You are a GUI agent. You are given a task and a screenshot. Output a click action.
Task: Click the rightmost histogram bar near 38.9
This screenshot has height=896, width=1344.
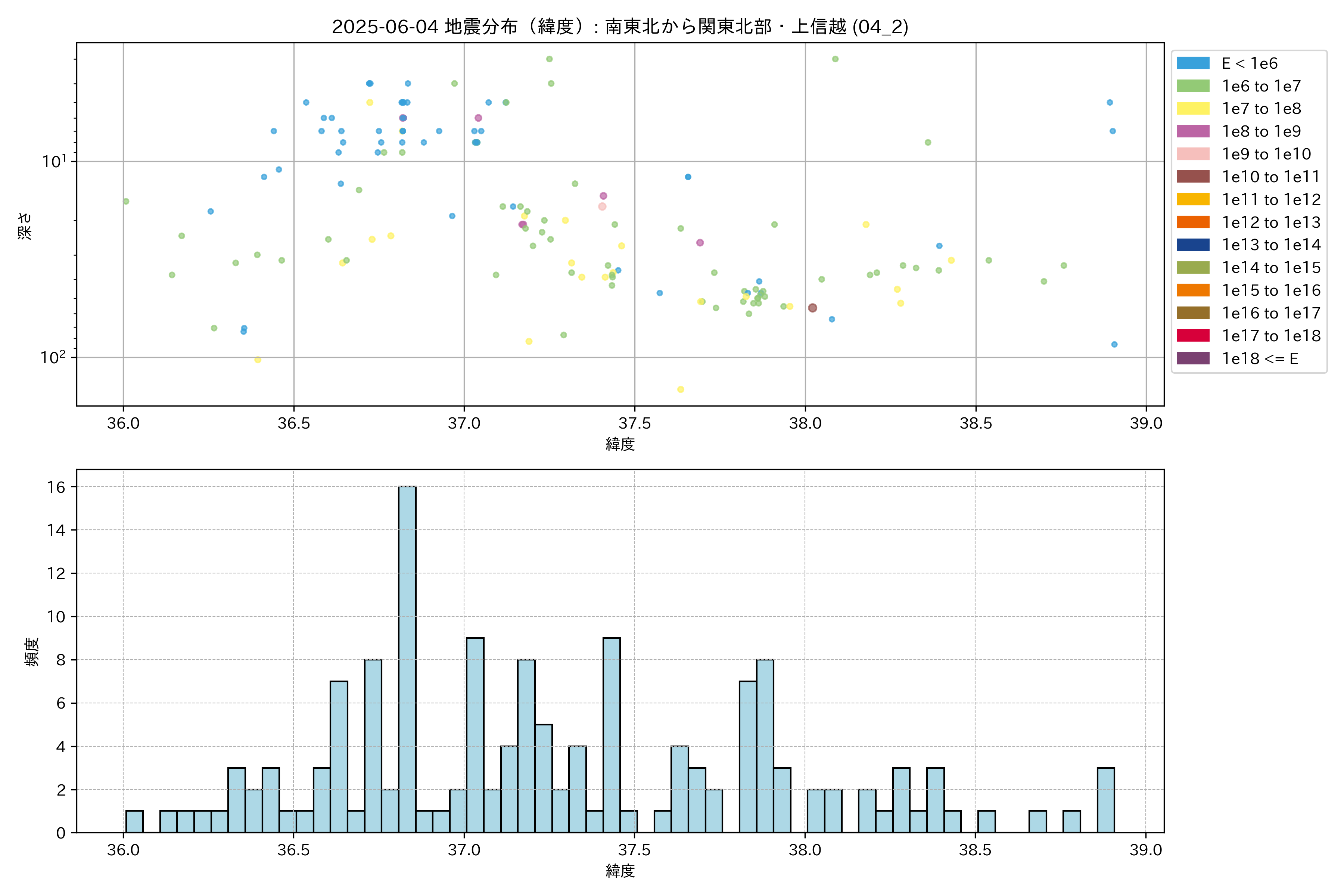[x=1105, y=800]
